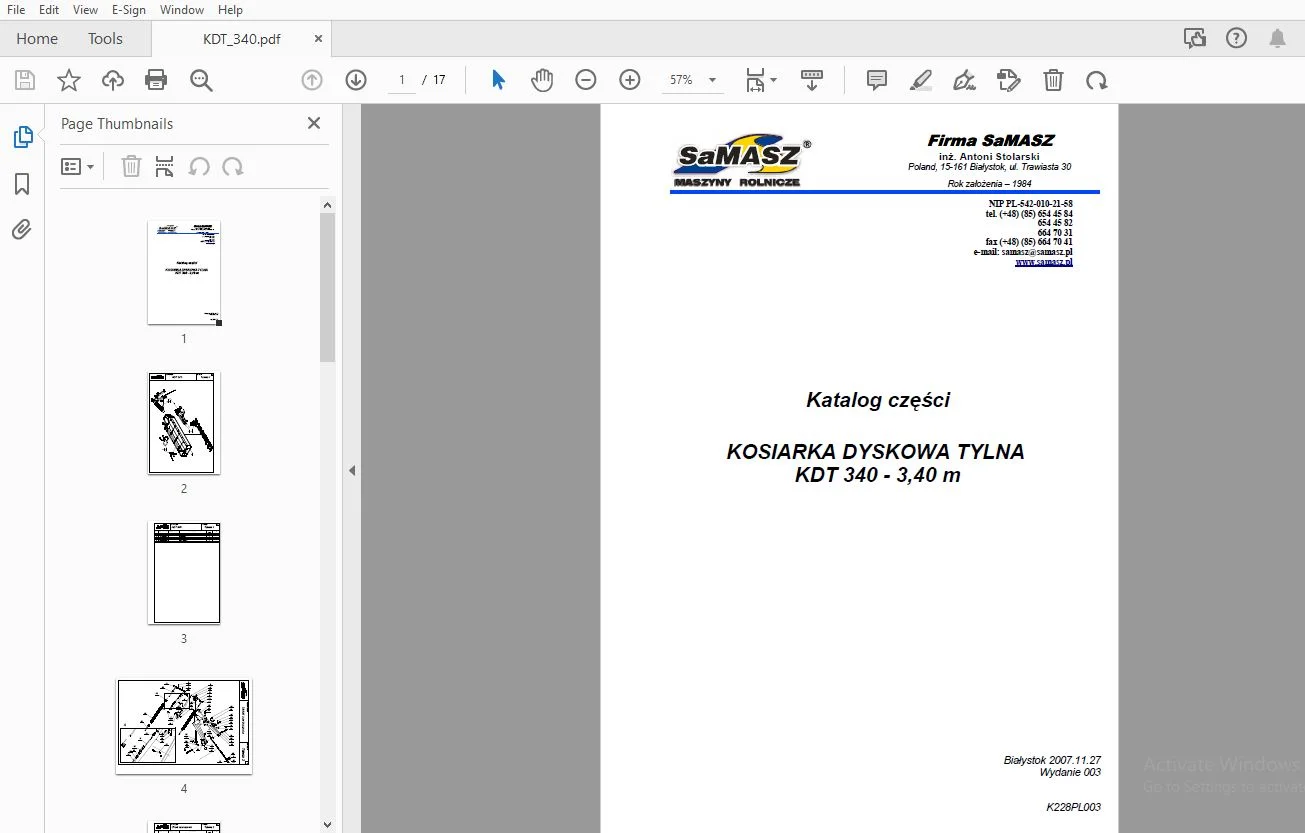Close the Page Thumbnails panel
The height and width of the screenshot is (833, 1305).
(314, 123)
